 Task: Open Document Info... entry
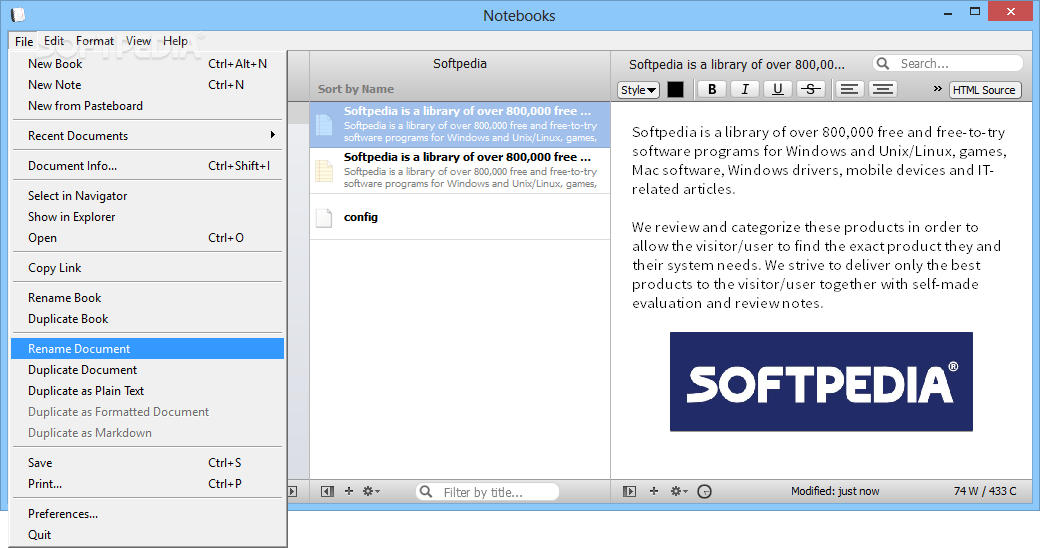click(x=148, y=166)
